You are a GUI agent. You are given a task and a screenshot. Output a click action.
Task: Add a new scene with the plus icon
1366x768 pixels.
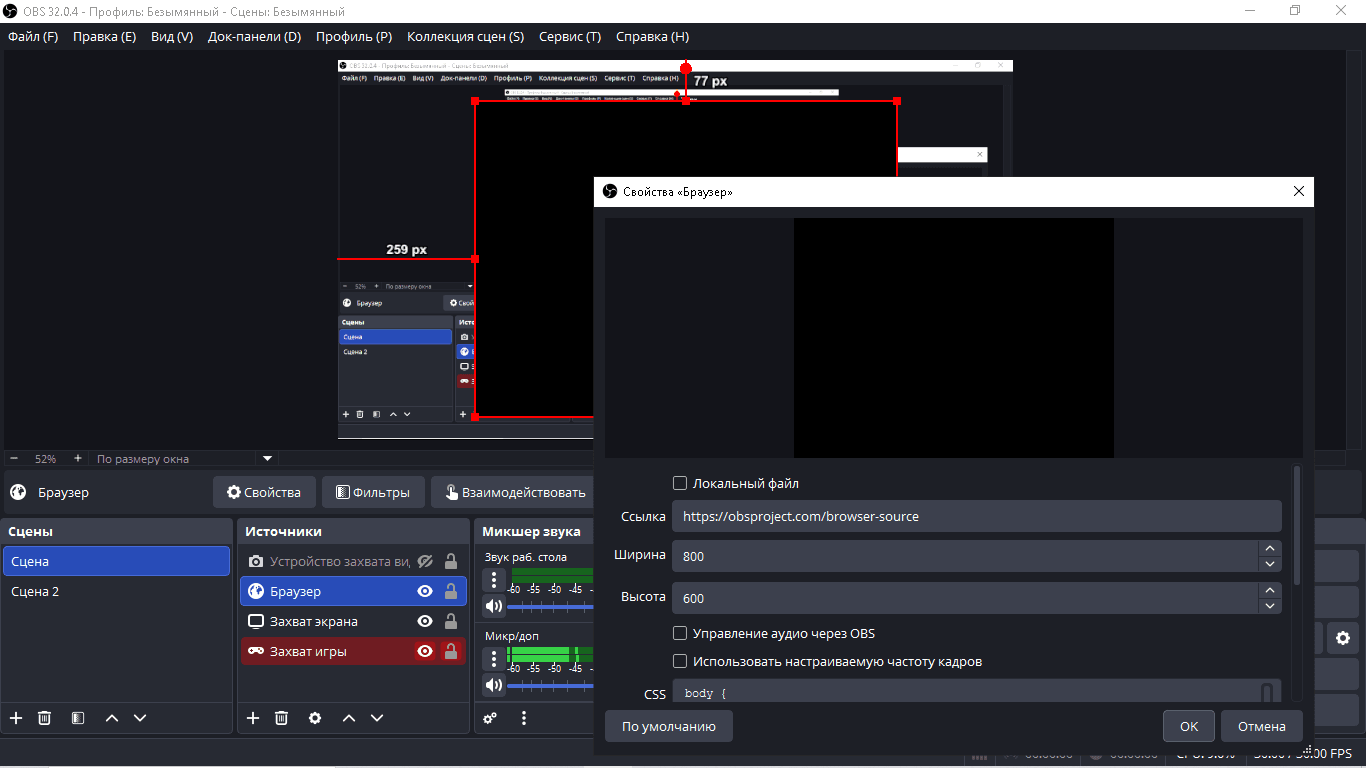16,718
